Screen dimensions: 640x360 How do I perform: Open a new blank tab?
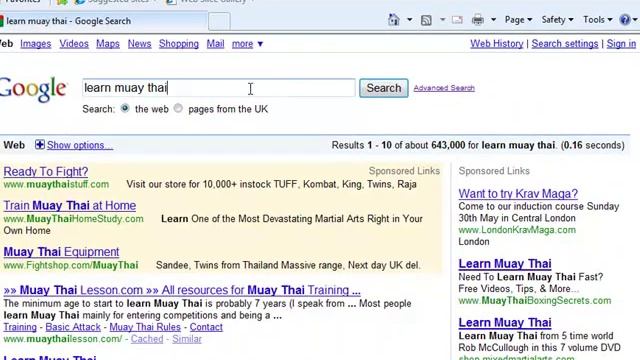(219, 21)
